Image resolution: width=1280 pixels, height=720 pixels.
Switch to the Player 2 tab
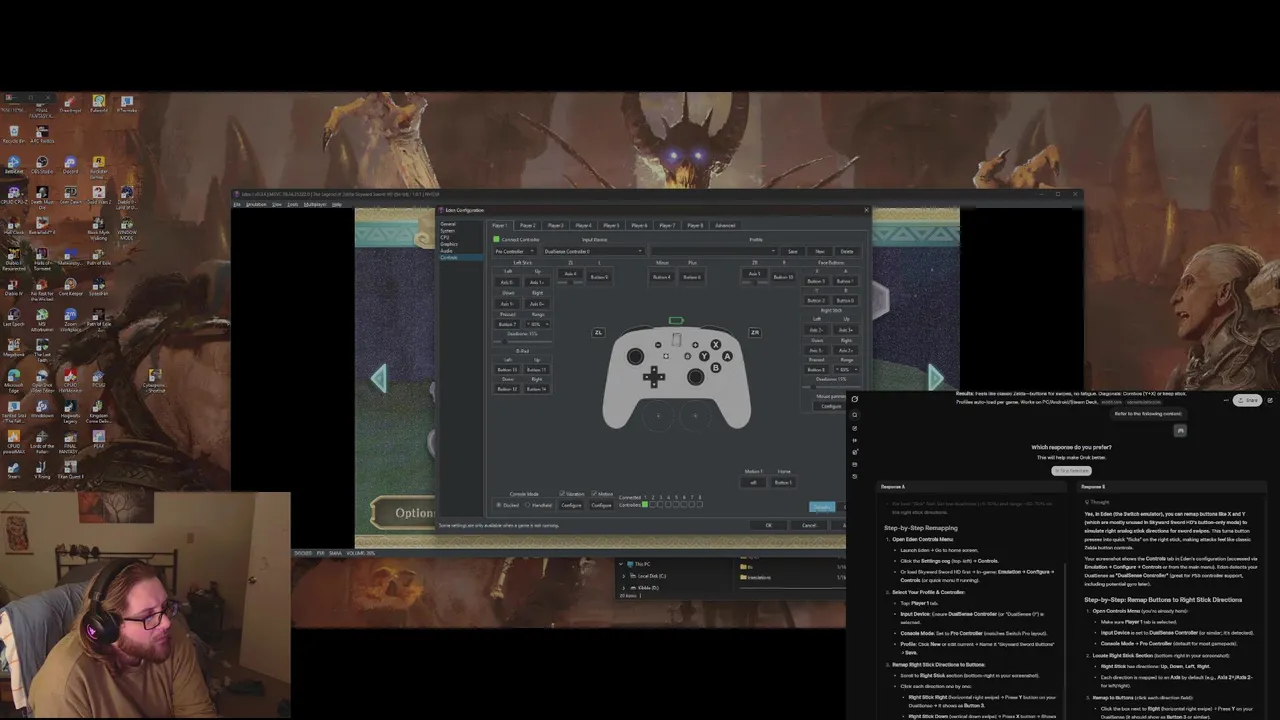point(528,225)
